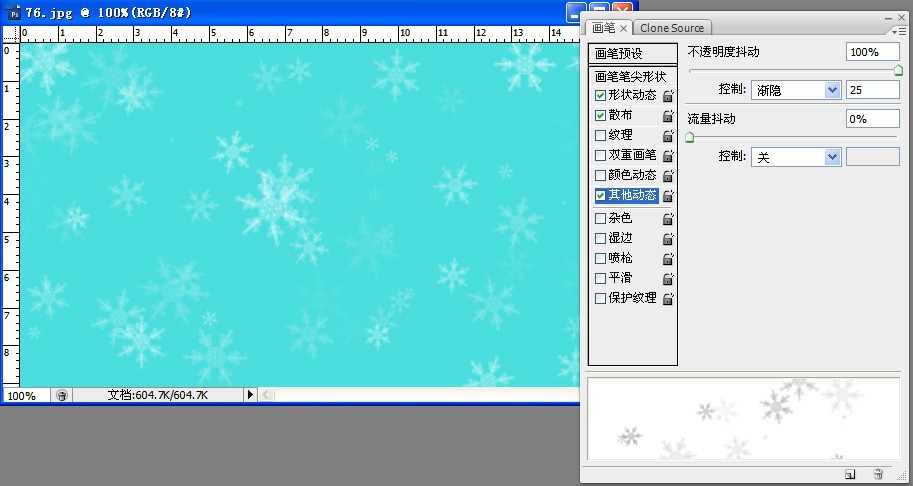Open the status bar info arrow menu
Viewport: 913px width, 486px height.
click(250, 395)
